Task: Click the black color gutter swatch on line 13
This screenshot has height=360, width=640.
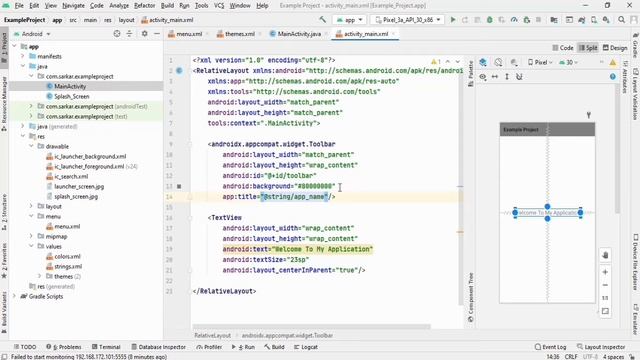Action: (x=179, y=186)
